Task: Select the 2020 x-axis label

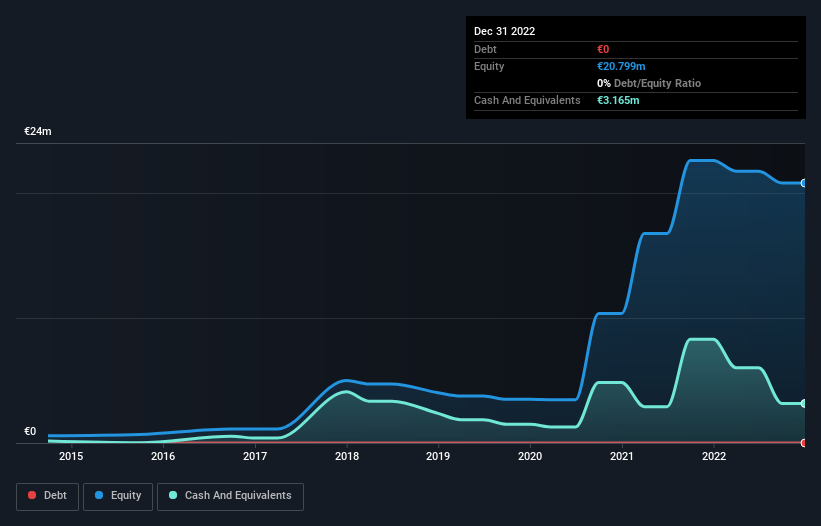Action: point(530,456)
